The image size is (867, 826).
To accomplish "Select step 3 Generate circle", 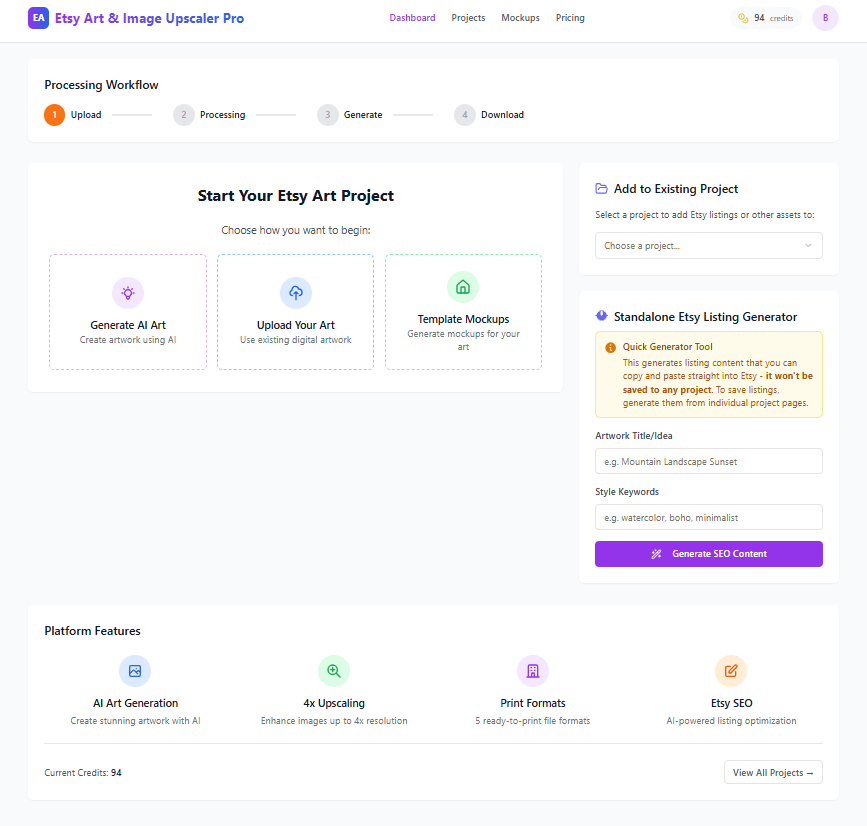I will point(327,115).
